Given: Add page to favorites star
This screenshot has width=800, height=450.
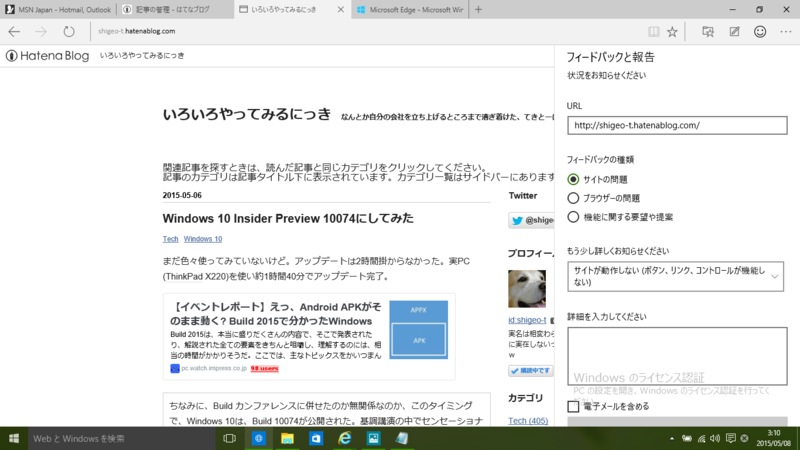Looking at the screenshot, I should click(x=672, y=32).
